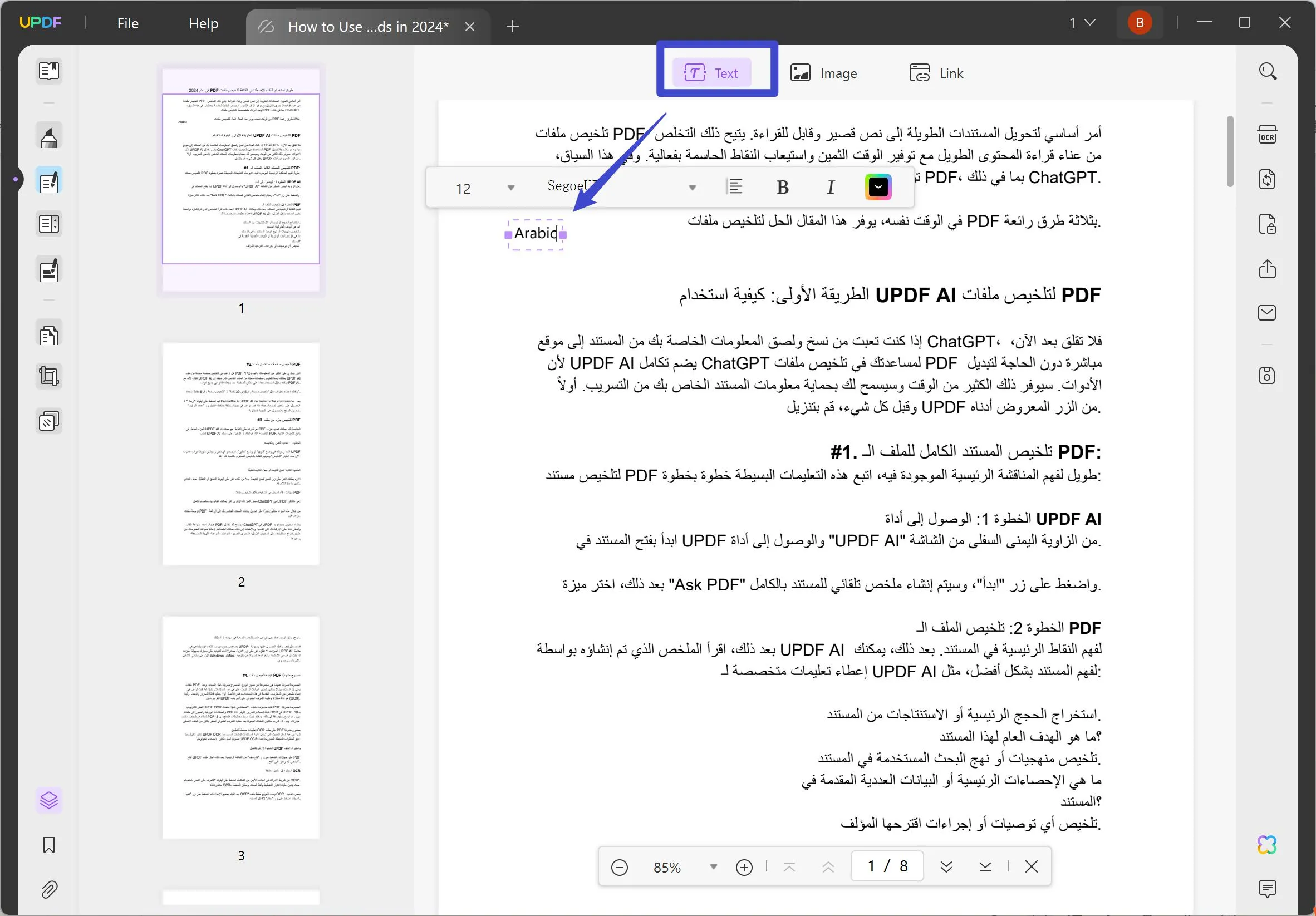Click the Arabic text box
The image size is (1316, 916).
pos(536,234)
